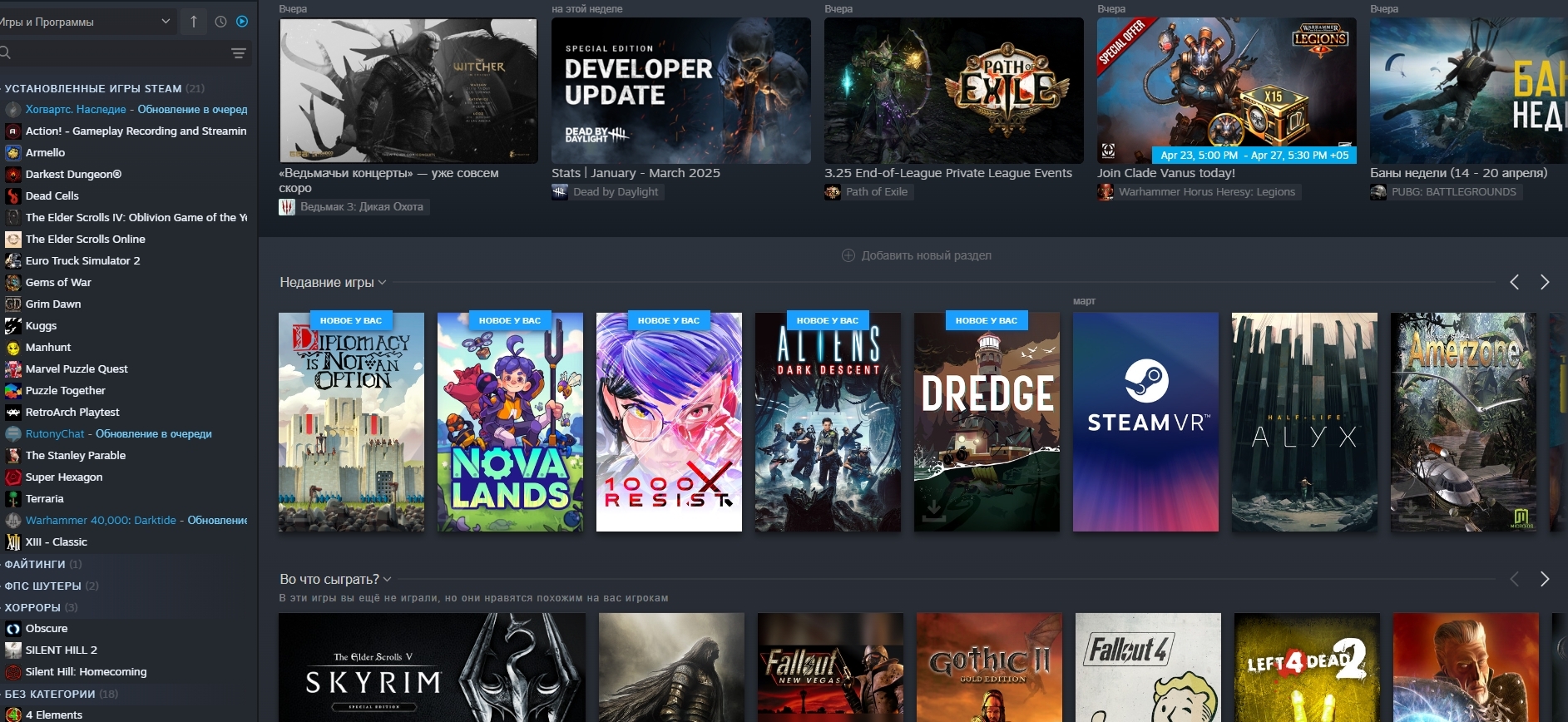This screenshot has width=1568, height=722.
Task: Click the Puzzle Together icon
Action: (12, 390)
